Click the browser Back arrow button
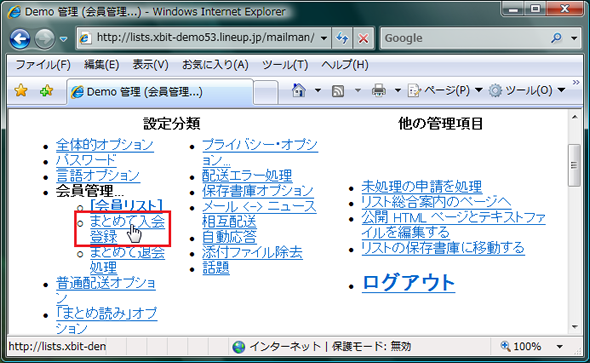The width and height of the screenshot is (590, 363). click(20, 38)
